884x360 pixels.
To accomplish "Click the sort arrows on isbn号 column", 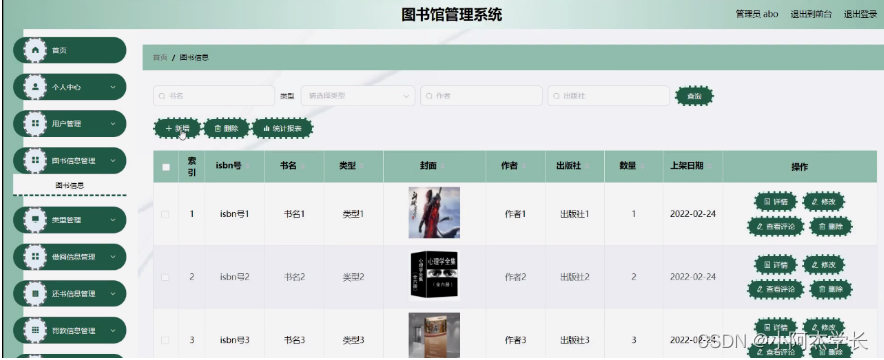I will click(247, 166).
